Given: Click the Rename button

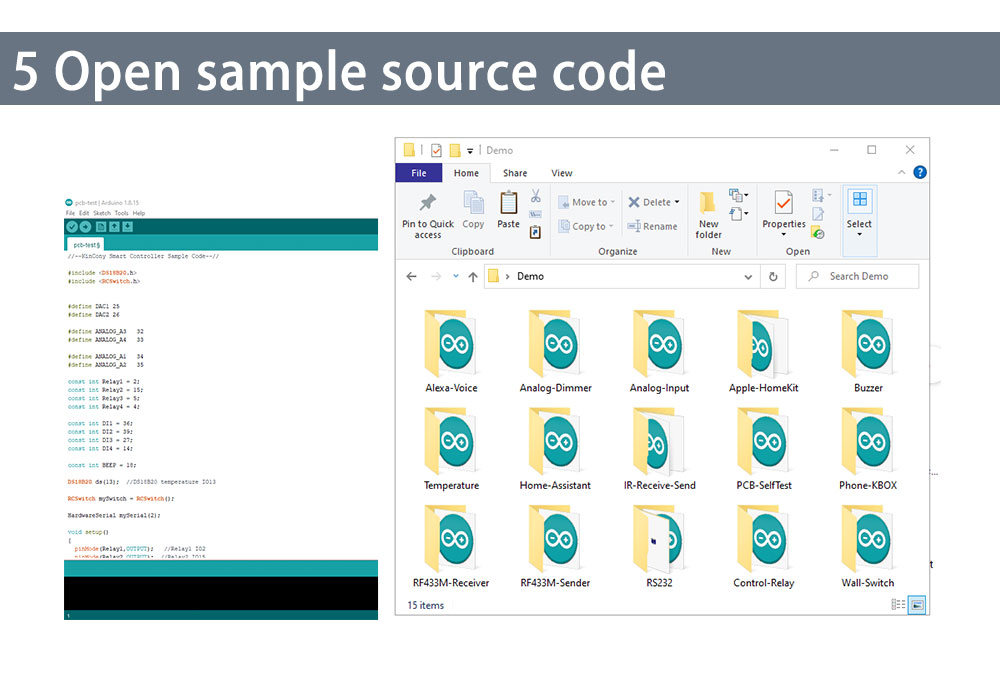Looking at the screenshot, I should [x=652, y=226].
